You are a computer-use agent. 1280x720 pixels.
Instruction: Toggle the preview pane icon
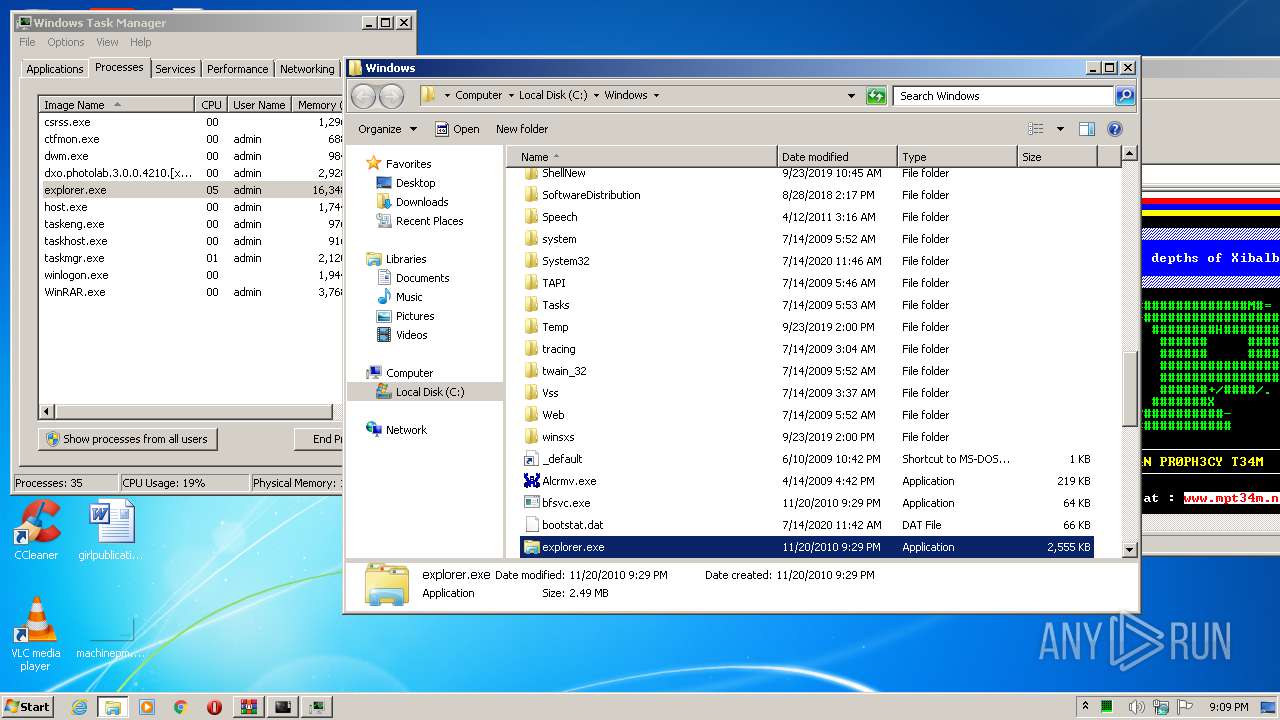[x=1087, y=129]
